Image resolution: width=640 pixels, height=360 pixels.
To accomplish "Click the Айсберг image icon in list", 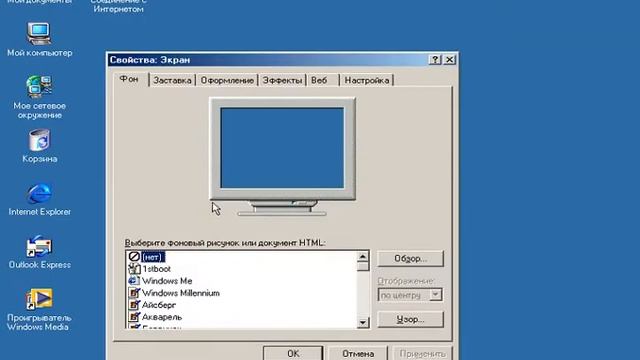I will click(134, 304).
